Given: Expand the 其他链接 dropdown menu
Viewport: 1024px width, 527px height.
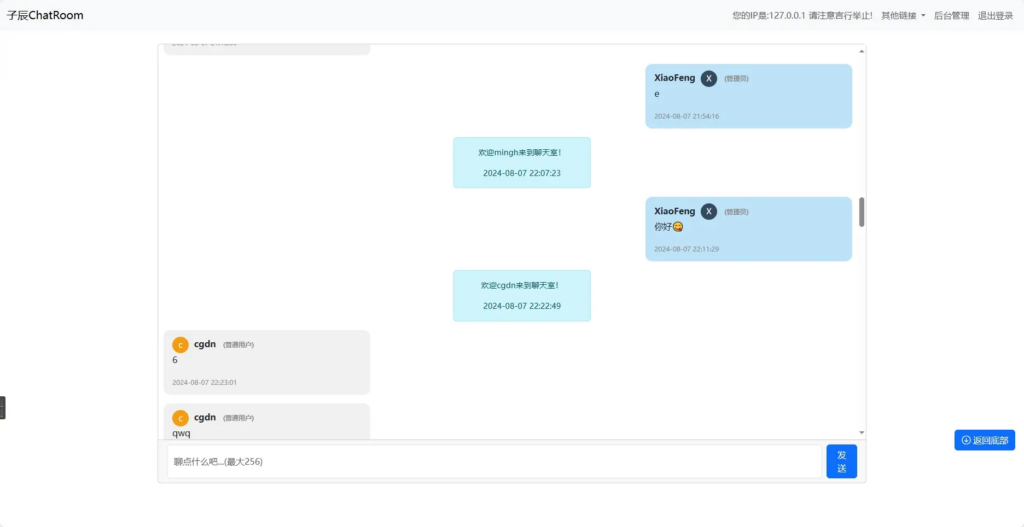Looking at the screenshot, I should pos(903,16).
